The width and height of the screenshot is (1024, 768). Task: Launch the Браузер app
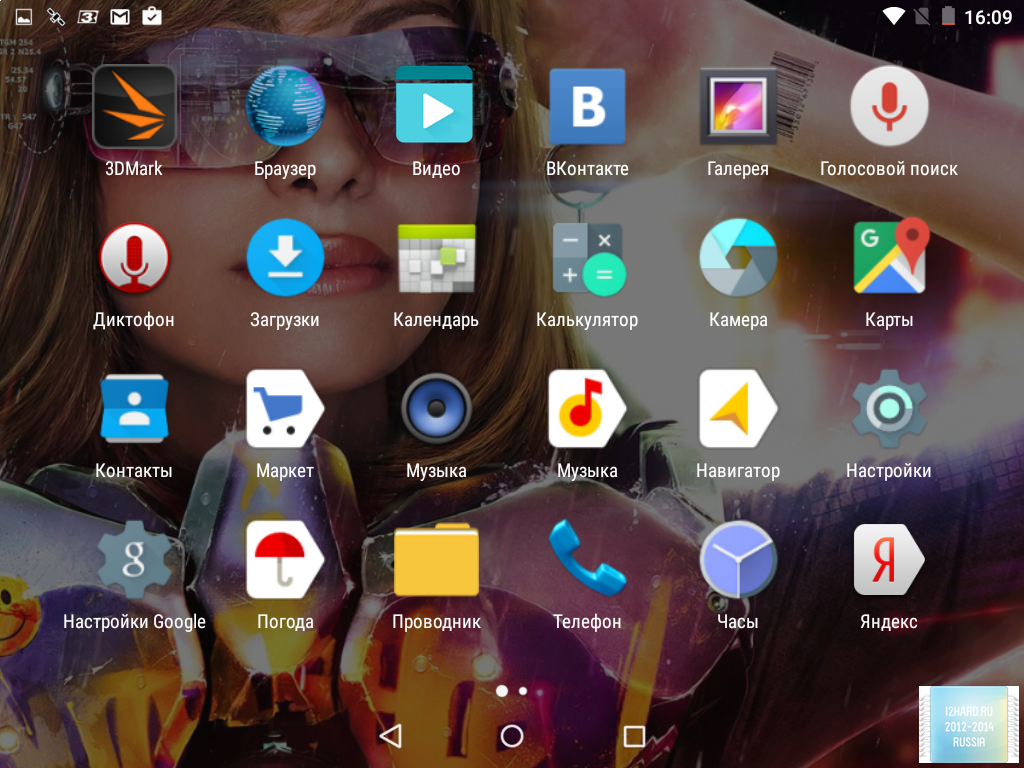(285, 107)
